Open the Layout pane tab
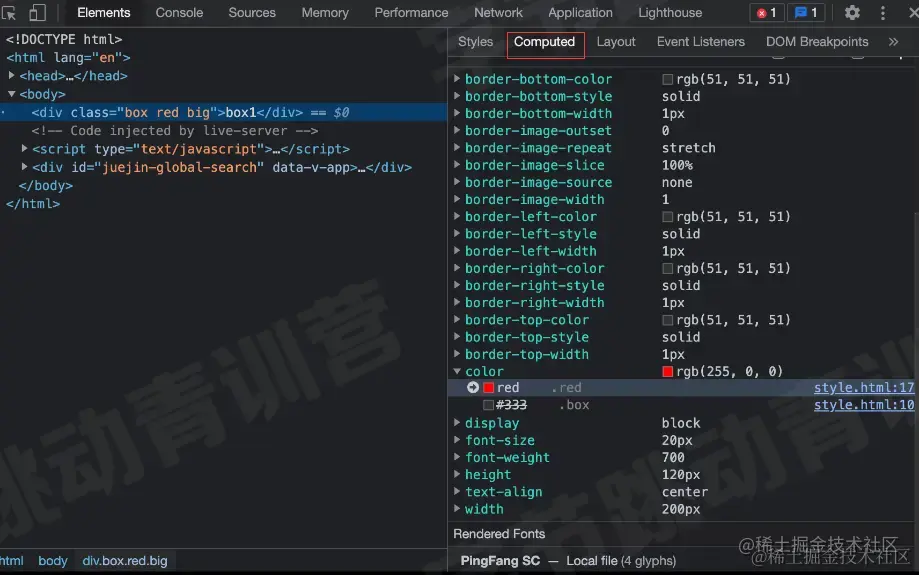 click(x=616, y=42)
